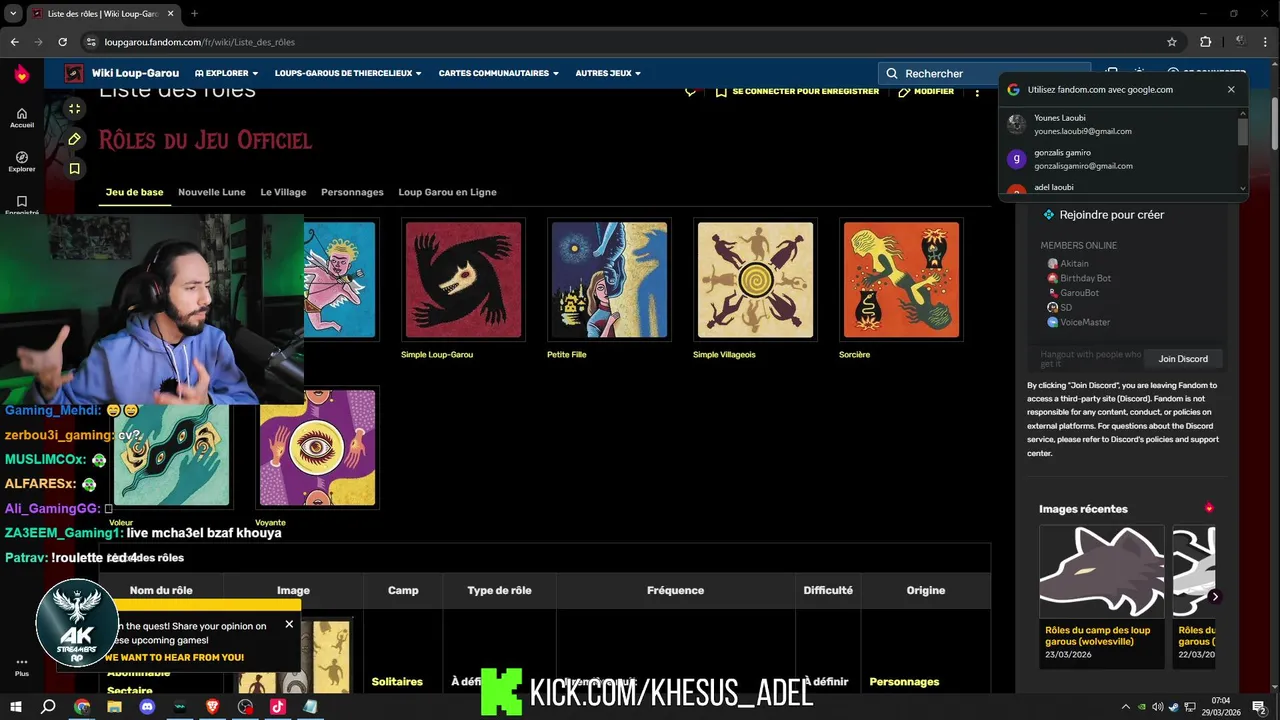
Task: Click the browser address bar URL
Action: point(199,42)
